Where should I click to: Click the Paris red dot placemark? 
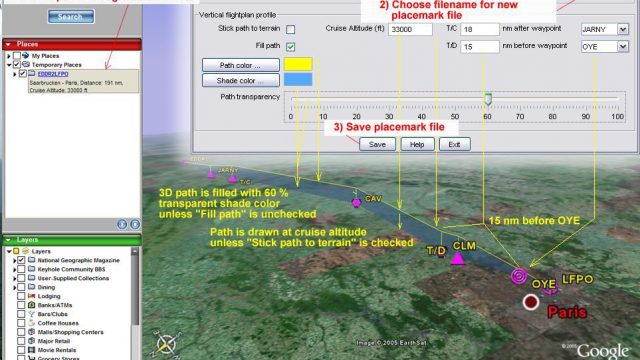click(531, 302)
